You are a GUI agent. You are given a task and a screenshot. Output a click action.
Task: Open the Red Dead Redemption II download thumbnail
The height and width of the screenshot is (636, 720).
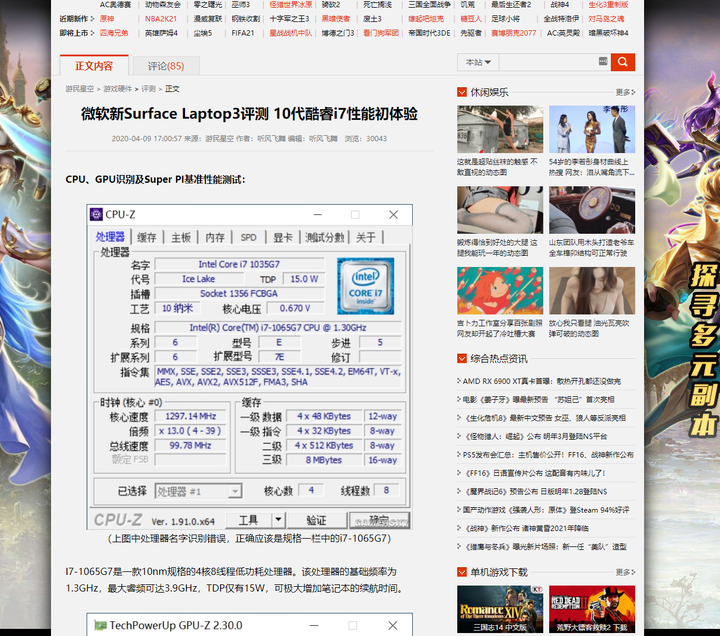tap(592, 609)
